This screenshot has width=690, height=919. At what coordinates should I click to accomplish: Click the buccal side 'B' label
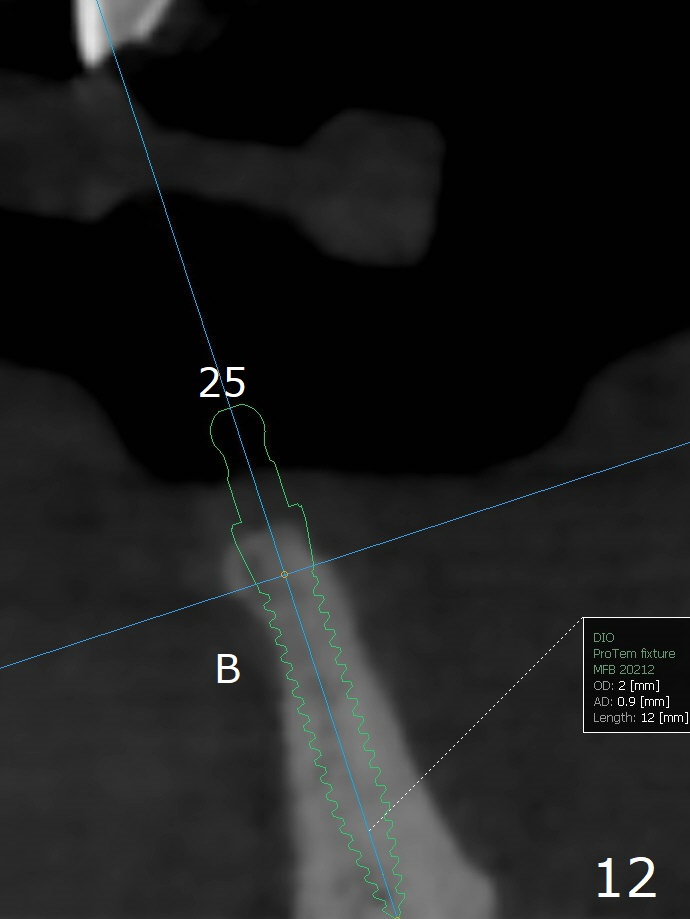228,669
